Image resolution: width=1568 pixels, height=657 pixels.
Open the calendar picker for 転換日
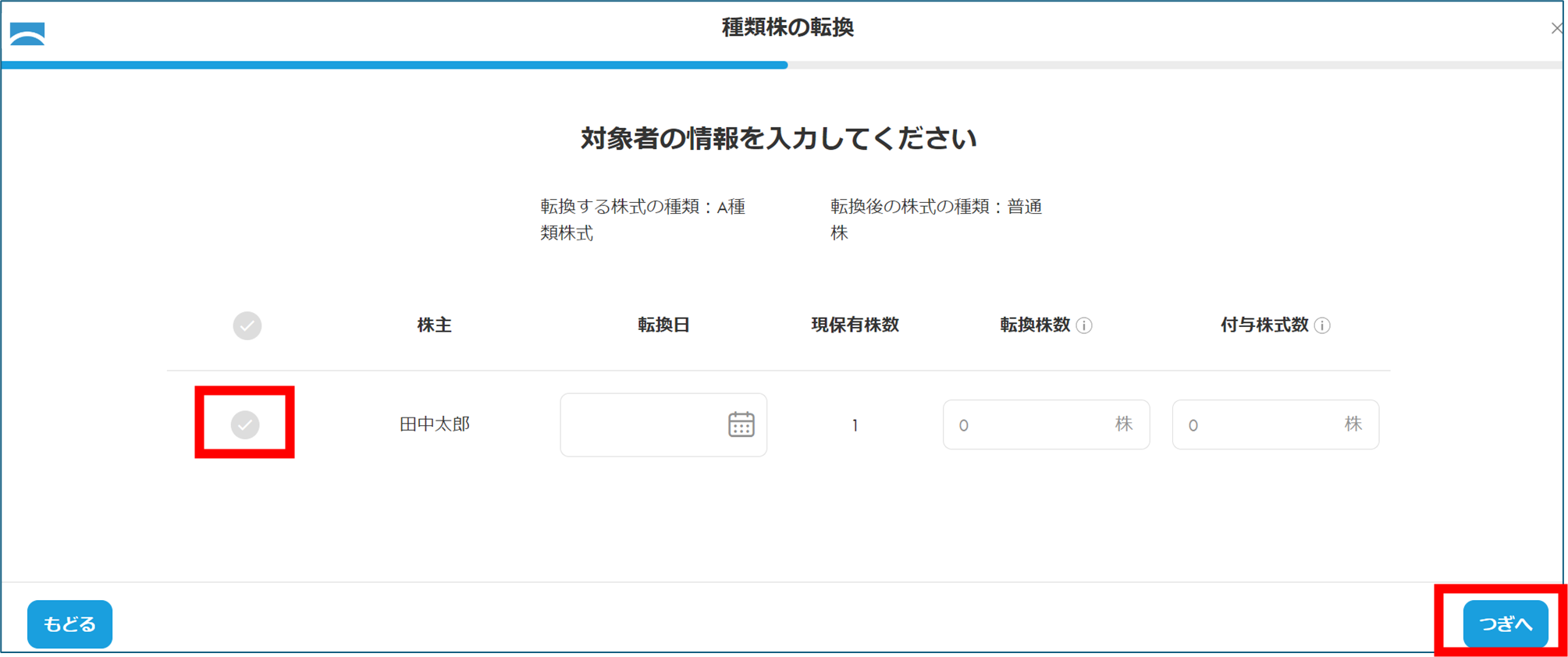click(741, 424)
